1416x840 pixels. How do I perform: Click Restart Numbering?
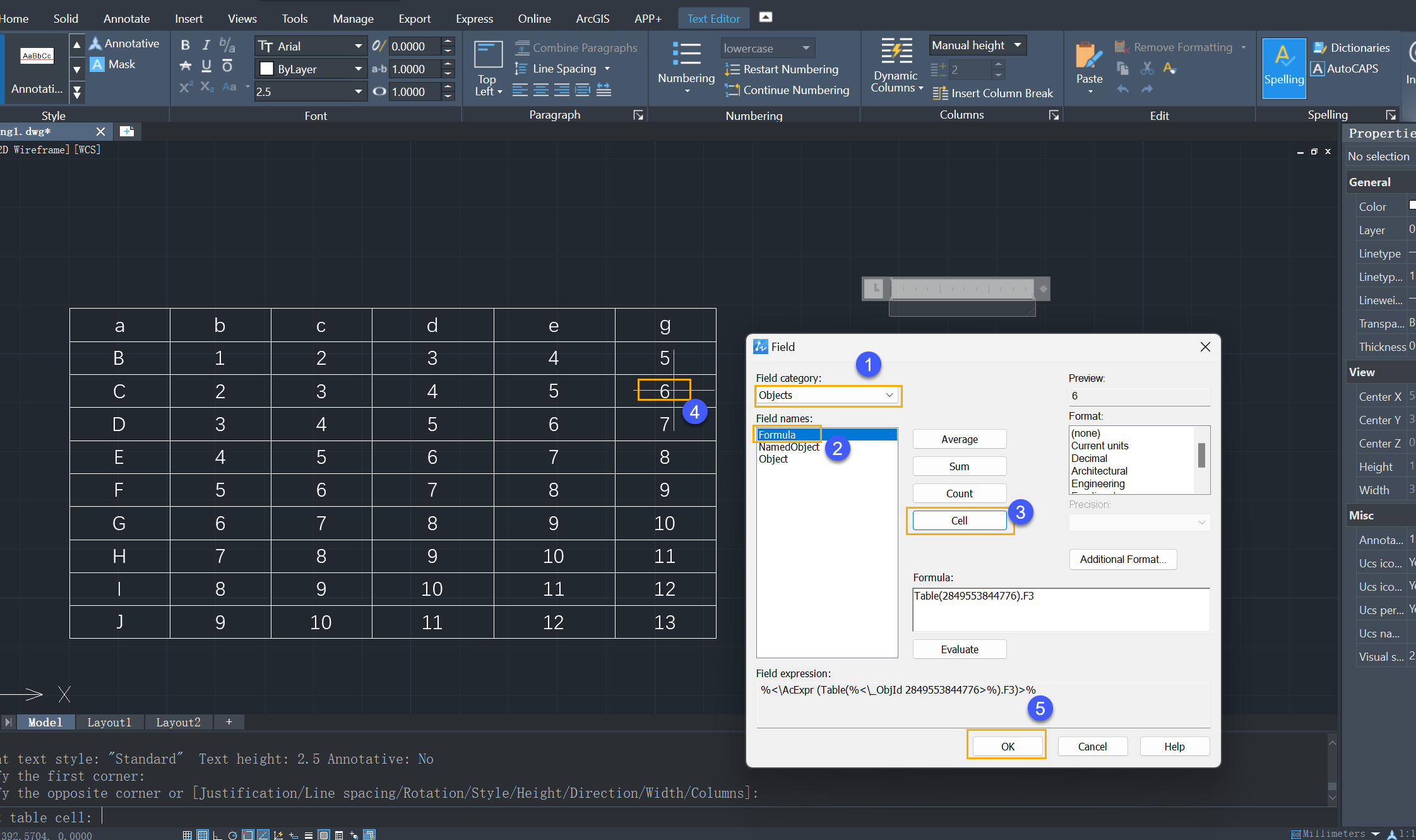pos(782,69)
